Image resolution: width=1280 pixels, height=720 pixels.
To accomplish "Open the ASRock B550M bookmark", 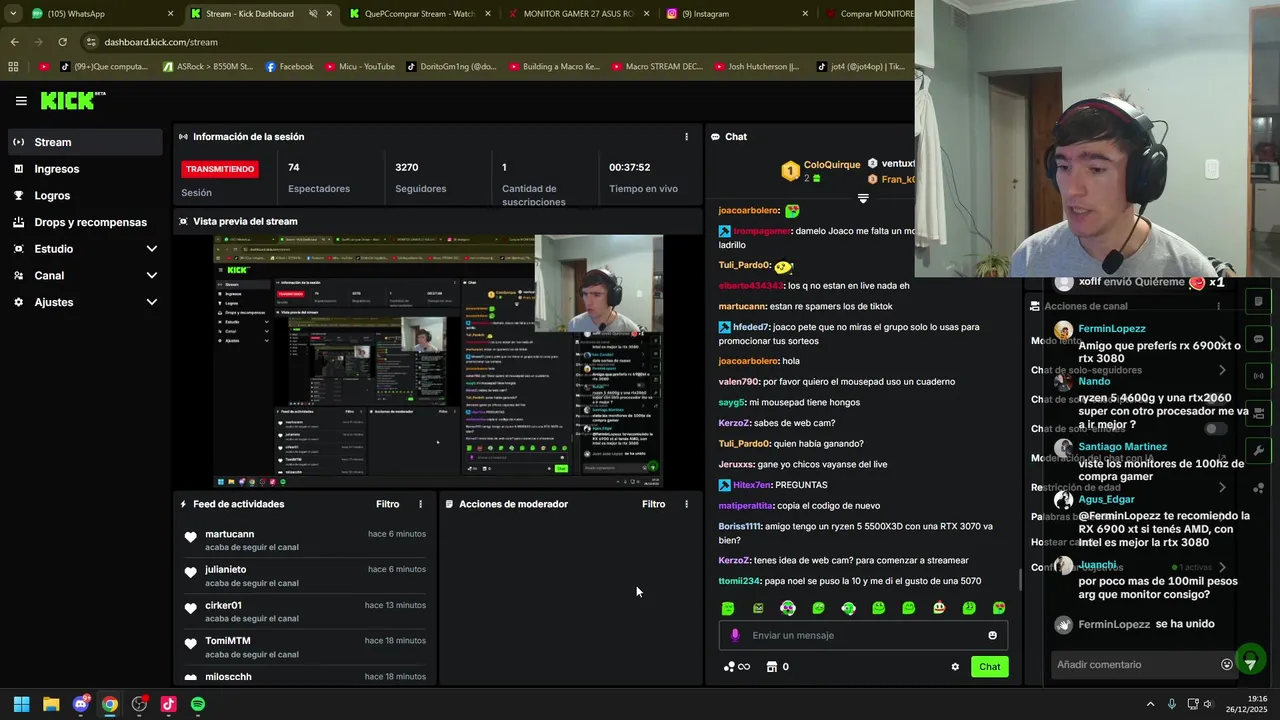I will coord(208,67).
